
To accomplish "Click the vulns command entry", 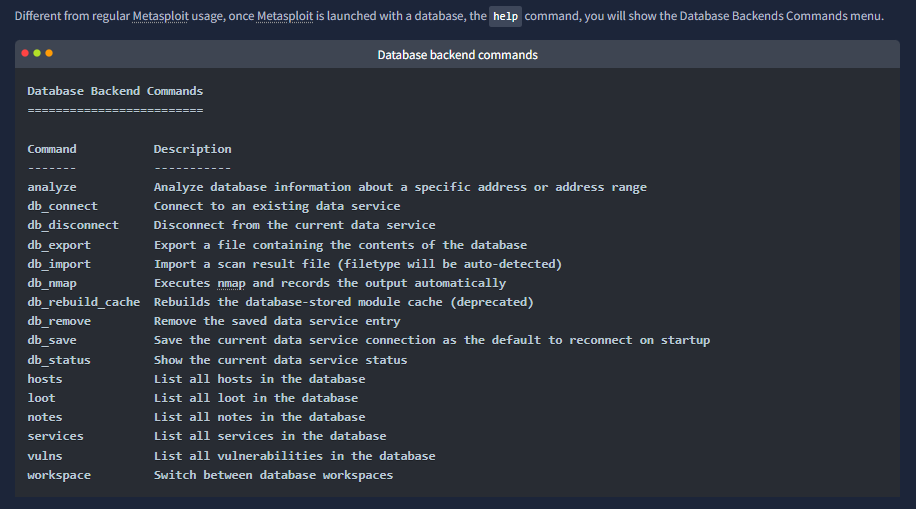I will point(45,456).
